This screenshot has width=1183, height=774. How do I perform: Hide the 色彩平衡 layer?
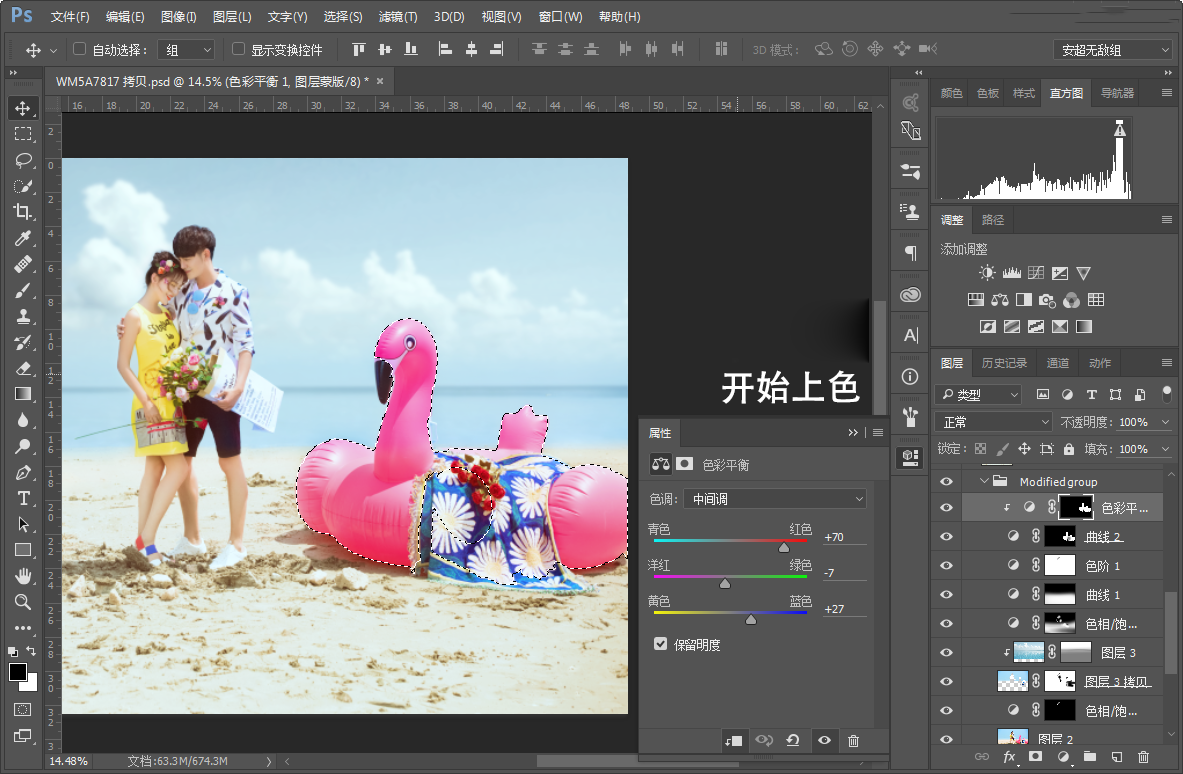coord(946,508)
